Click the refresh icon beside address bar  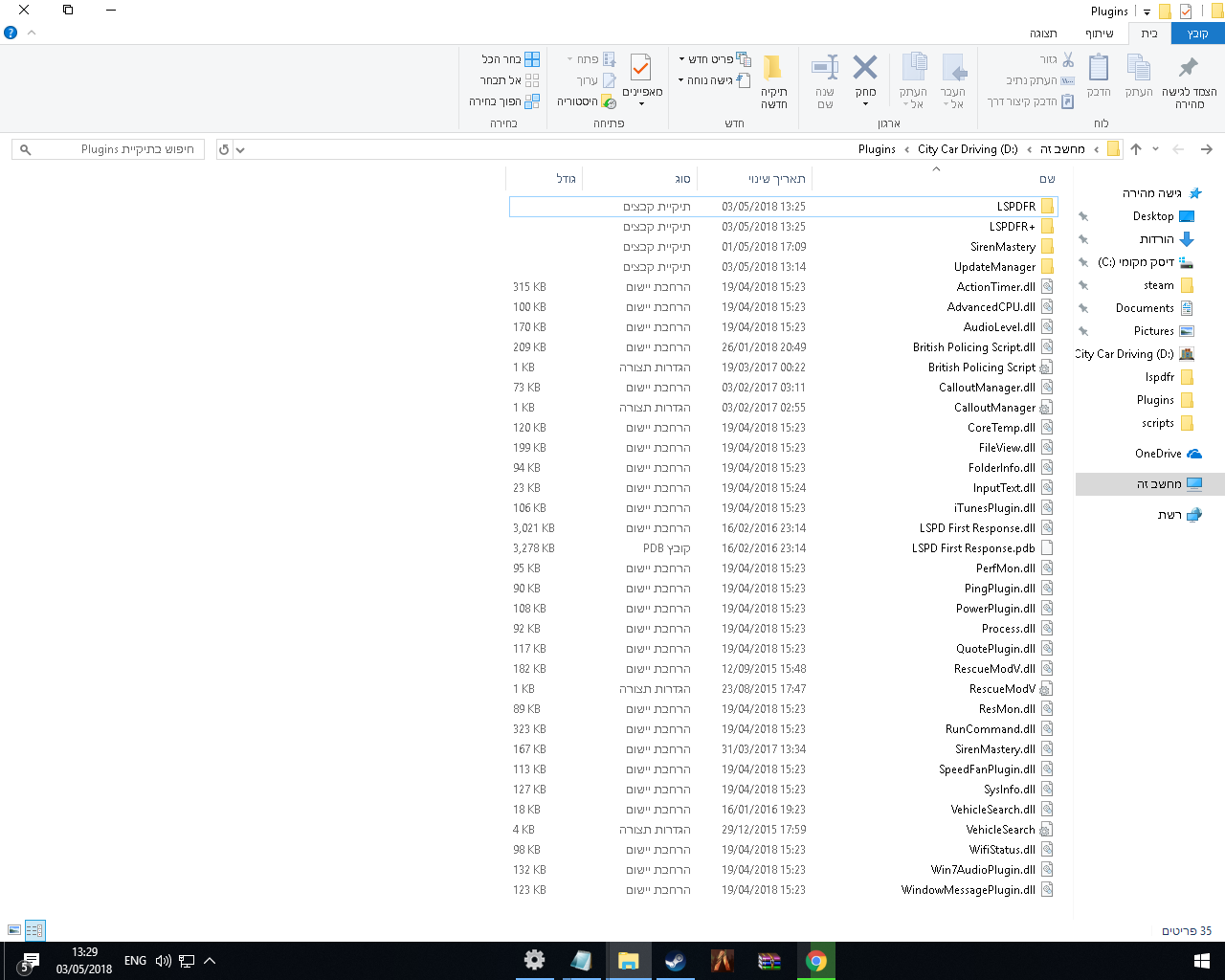[x=224, y=149]
